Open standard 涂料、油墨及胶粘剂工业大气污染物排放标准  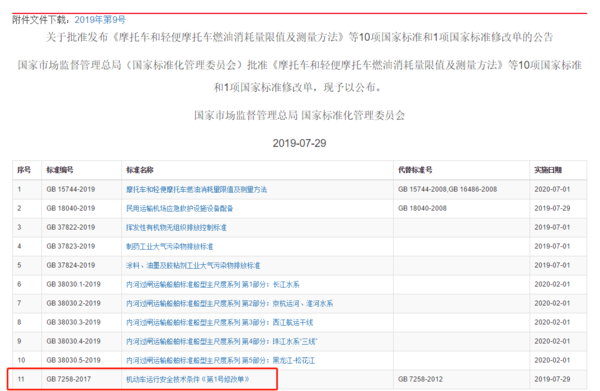pyautogui.click(x=193, y=266)
